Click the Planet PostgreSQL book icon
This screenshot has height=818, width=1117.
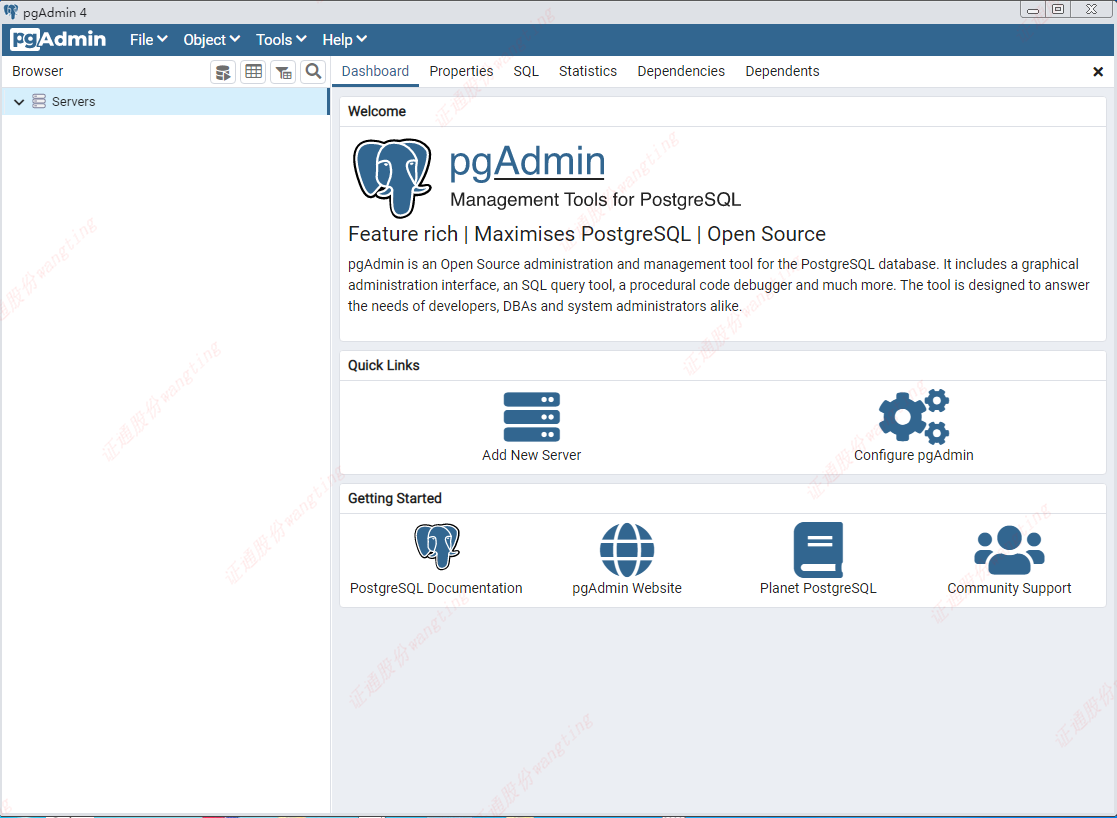819,549
